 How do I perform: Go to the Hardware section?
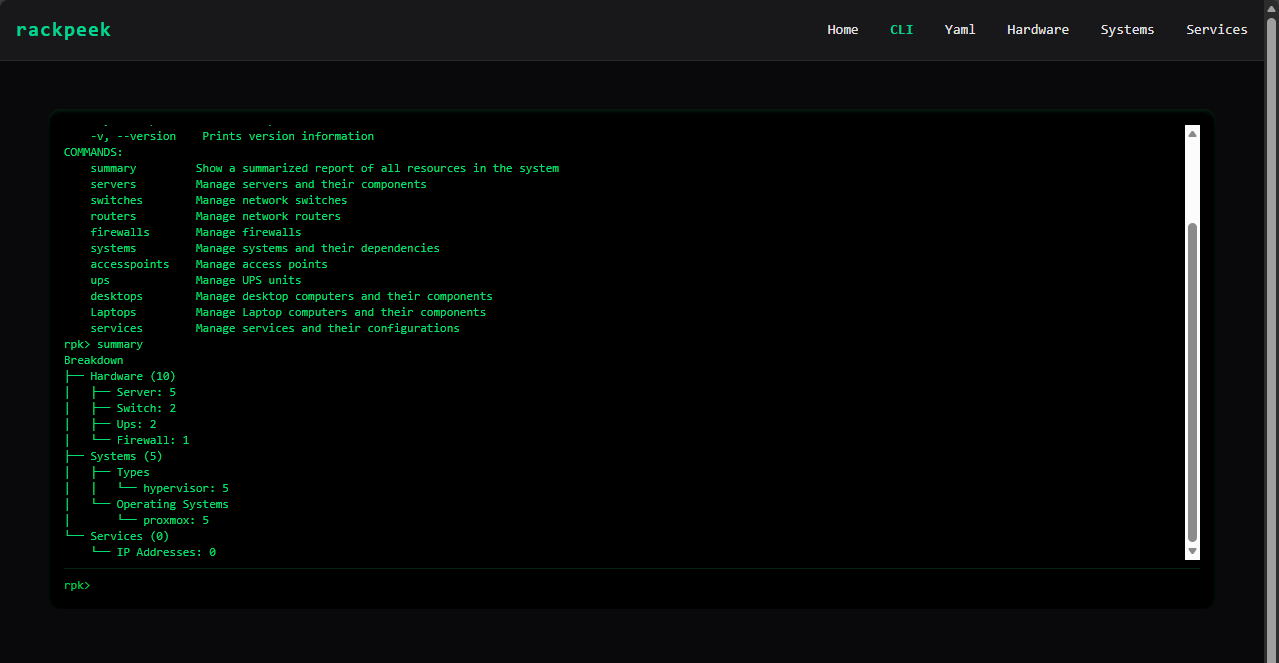pyautogui.click(x=1037, y=29)
